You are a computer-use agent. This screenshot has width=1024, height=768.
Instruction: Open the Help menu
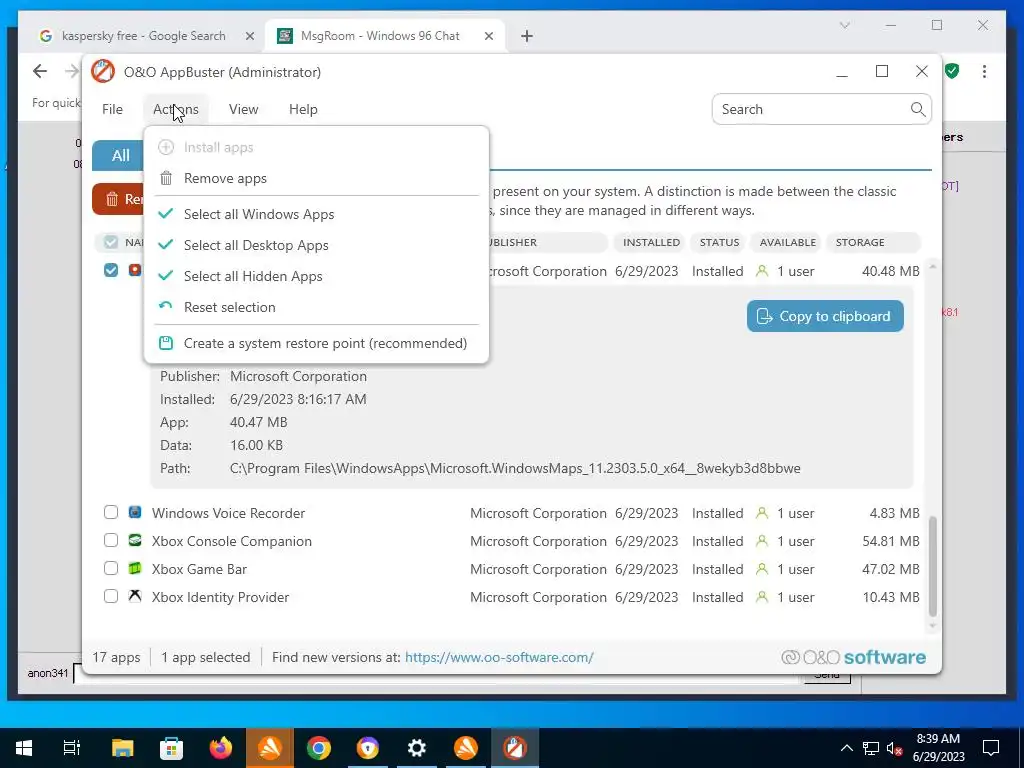[x=304, y=109]
